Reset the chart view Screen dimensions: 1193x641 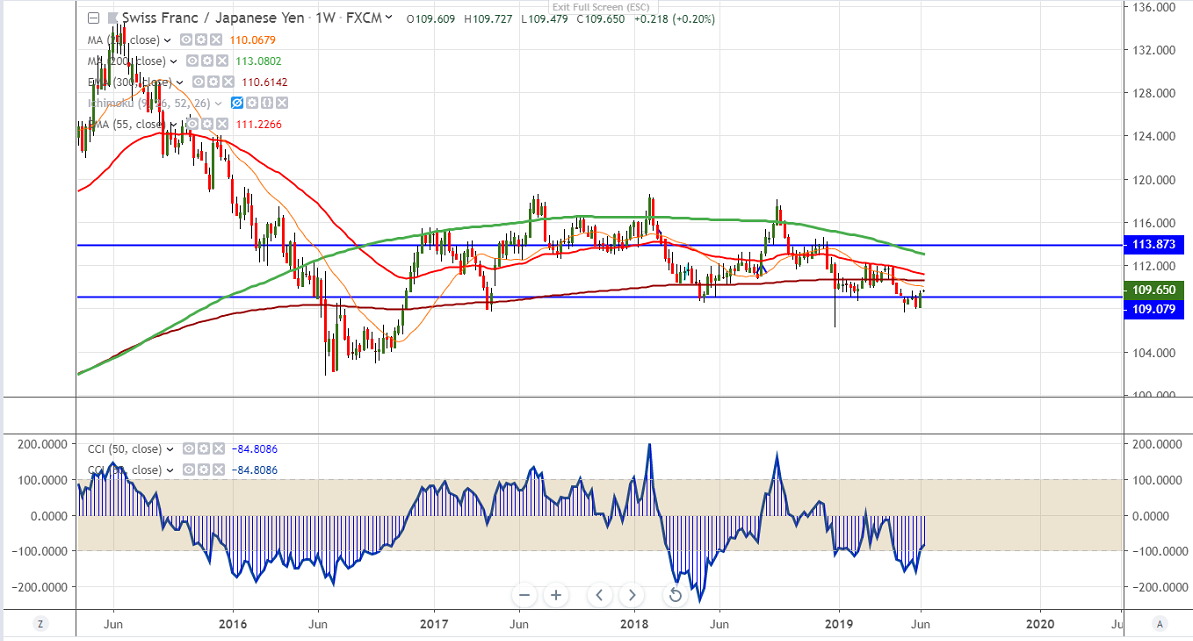tap(675, 595)
